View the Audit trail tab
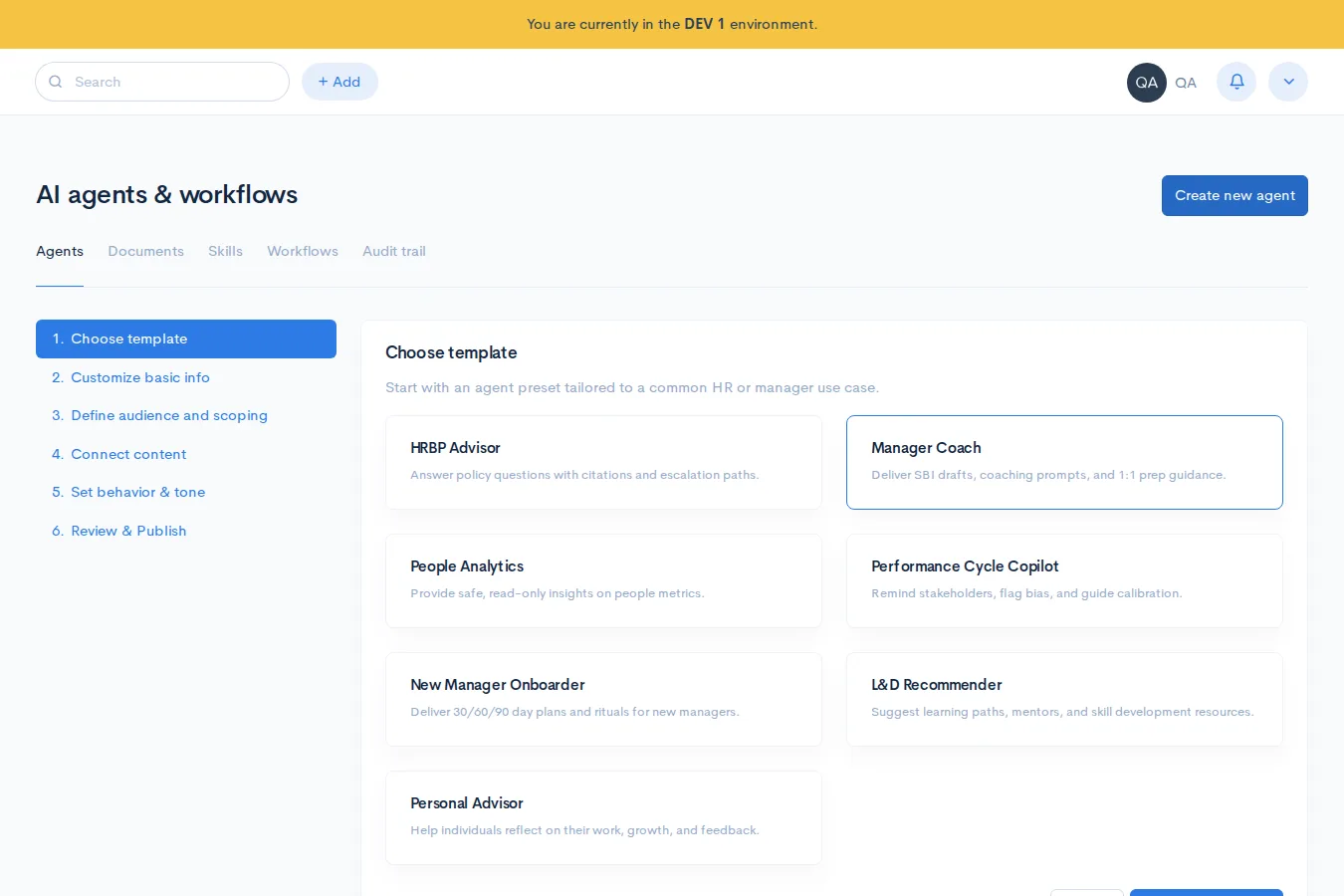Viewport: 1344px width, 896px height. [x=393, y=251]
